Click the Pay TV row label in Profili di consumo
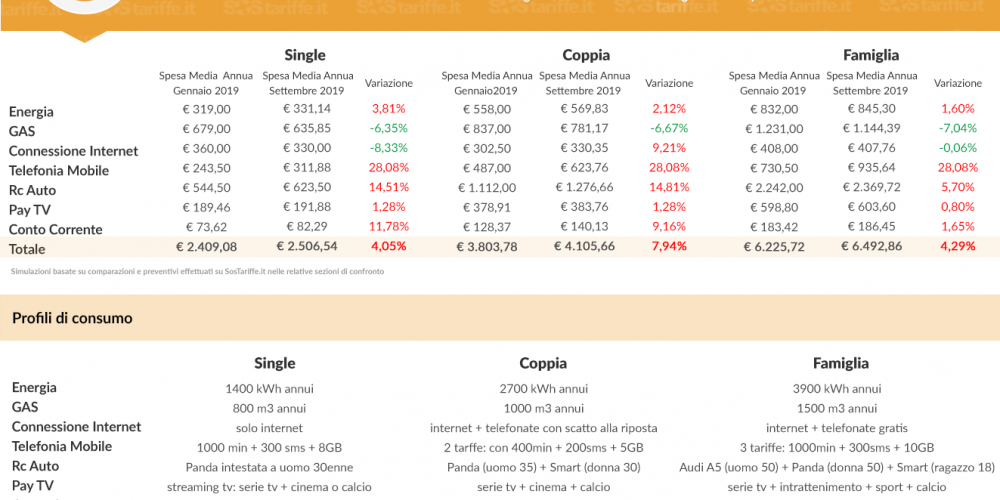1000x500 pixels. pos(32,486)
